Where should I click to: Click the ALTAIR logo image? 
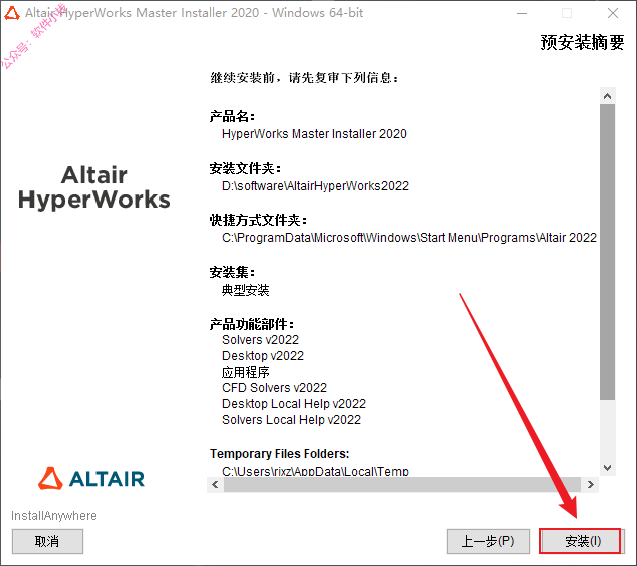tap(91, 478)
